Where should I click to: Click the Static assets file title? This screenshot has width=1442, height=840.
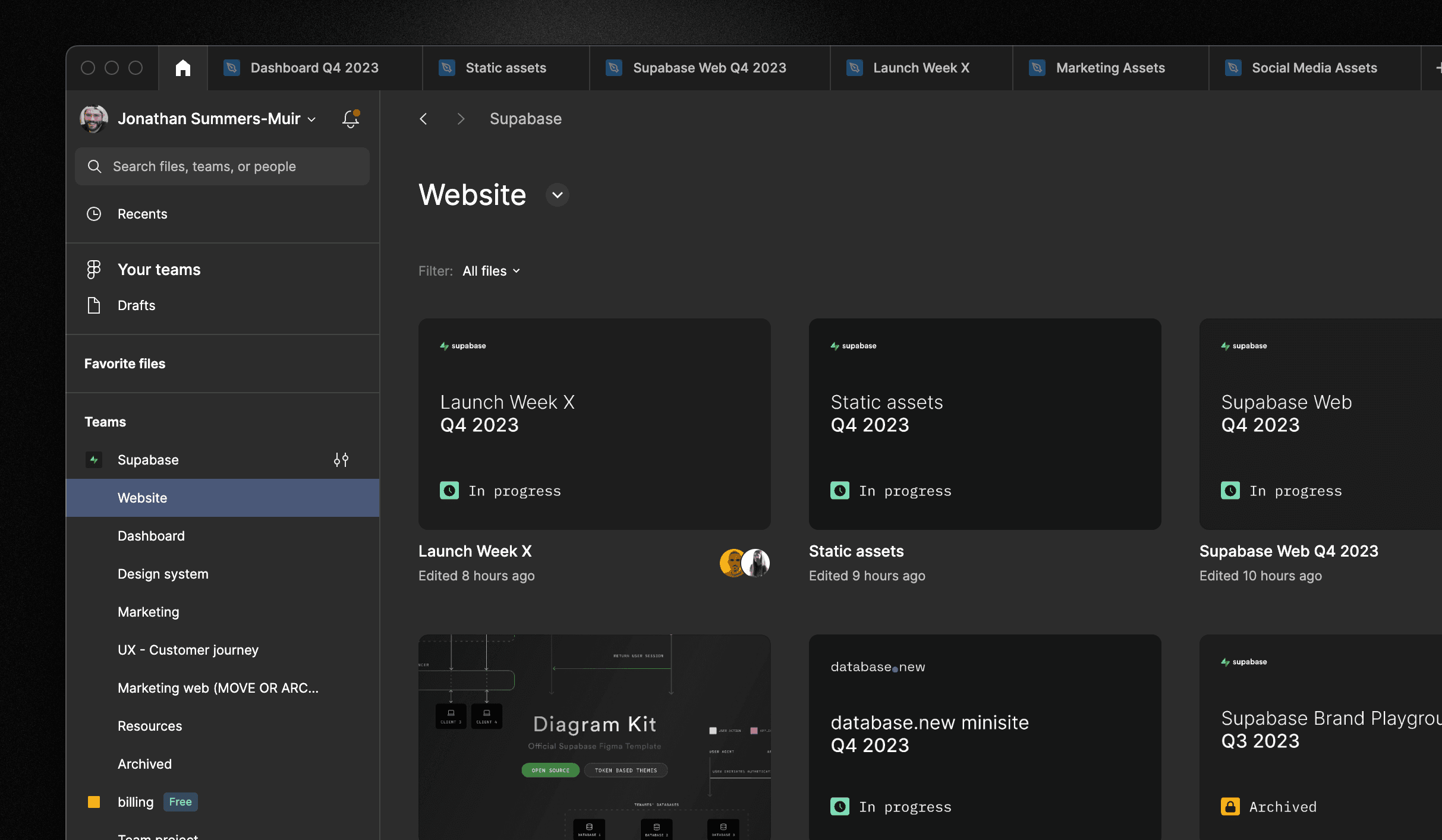(x=856, y=551)
